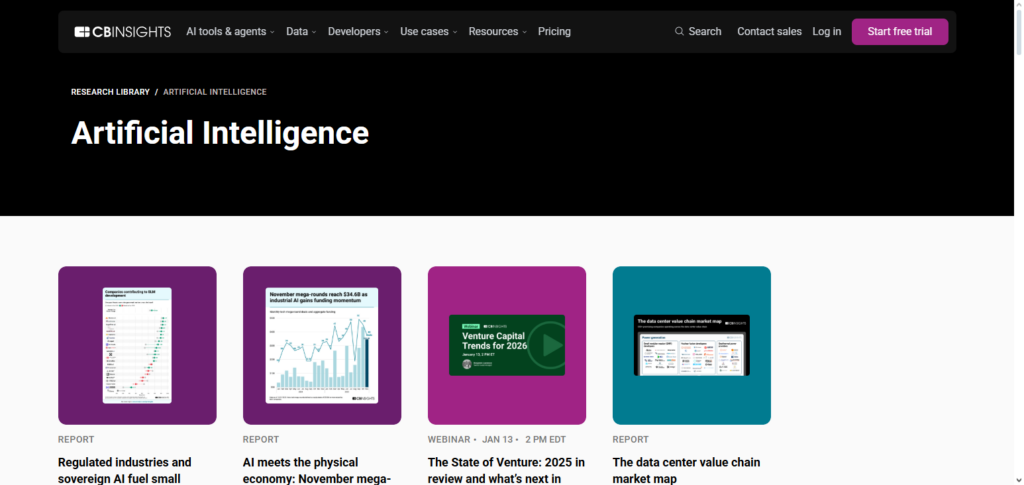Click the Start free trial button
Screen dimensions: 1024x485
pyautogui.click(x=900, y=31)
